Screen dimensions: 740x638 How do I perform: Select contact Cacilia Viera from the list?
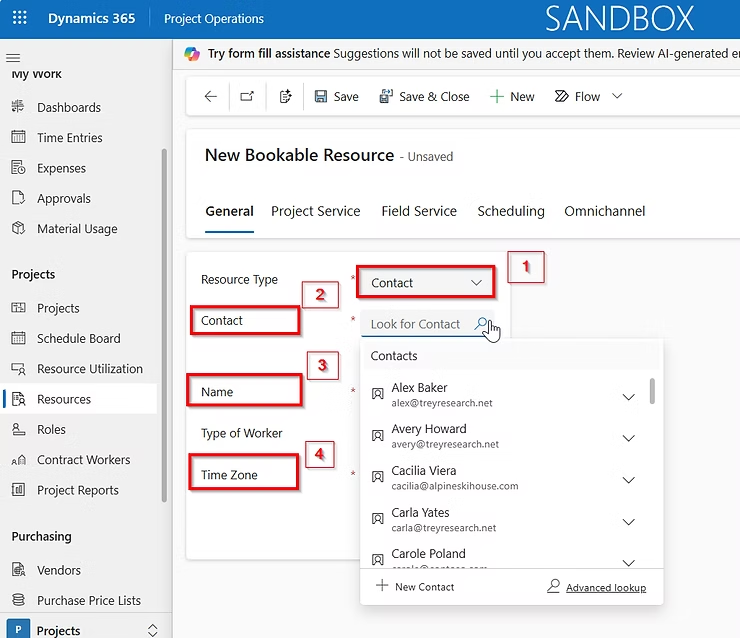505,478
